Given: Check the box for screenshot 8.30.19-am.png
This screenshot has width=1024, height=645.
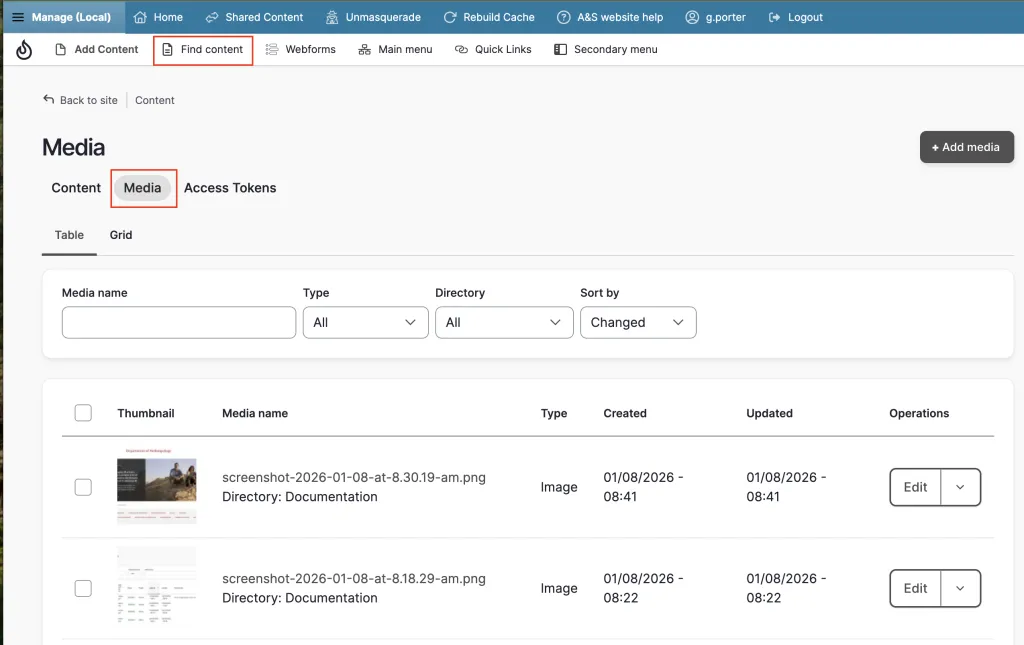Looking at the screenshot, I should click(x=83, y=487).
